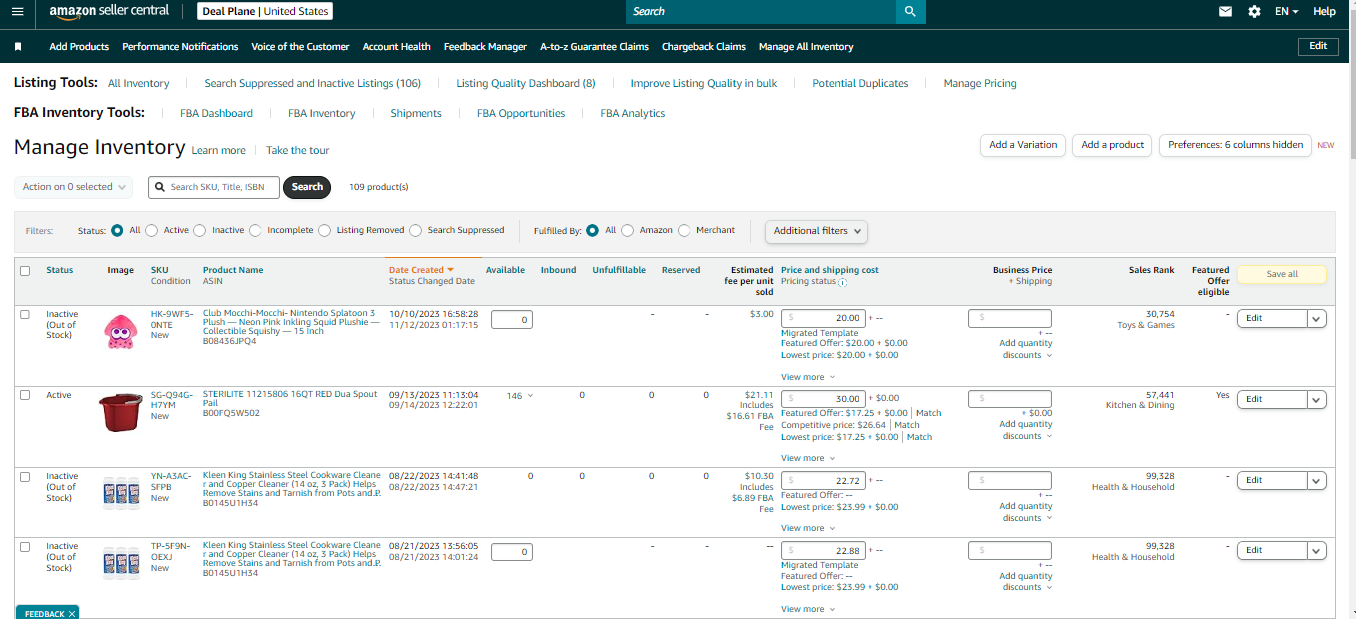Click Business Price field for Sterilite pail

[1010, 399]
